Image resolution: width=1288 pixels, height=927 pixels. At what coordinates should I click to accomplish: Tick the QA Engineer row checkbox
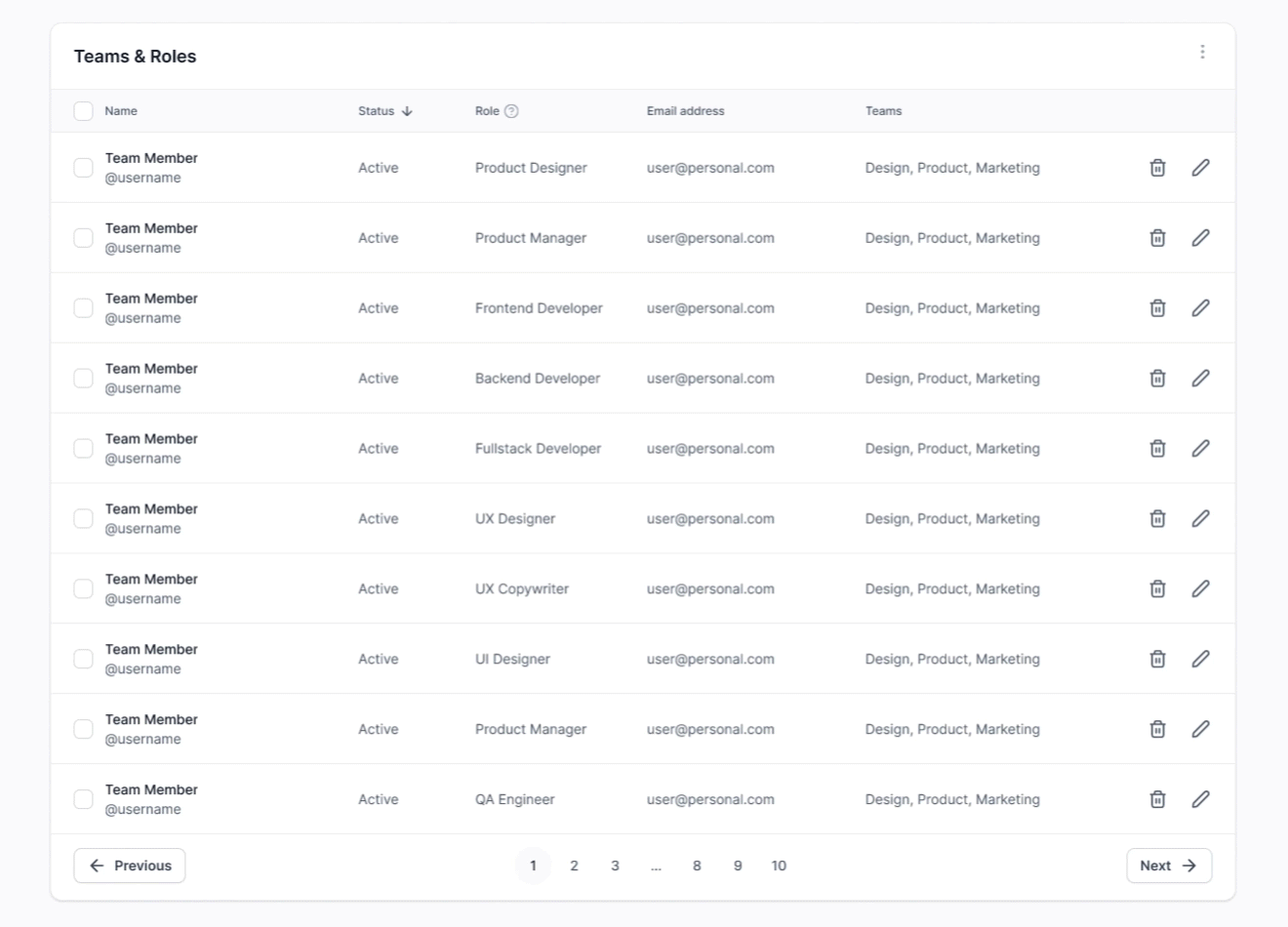tap(84, 800)
